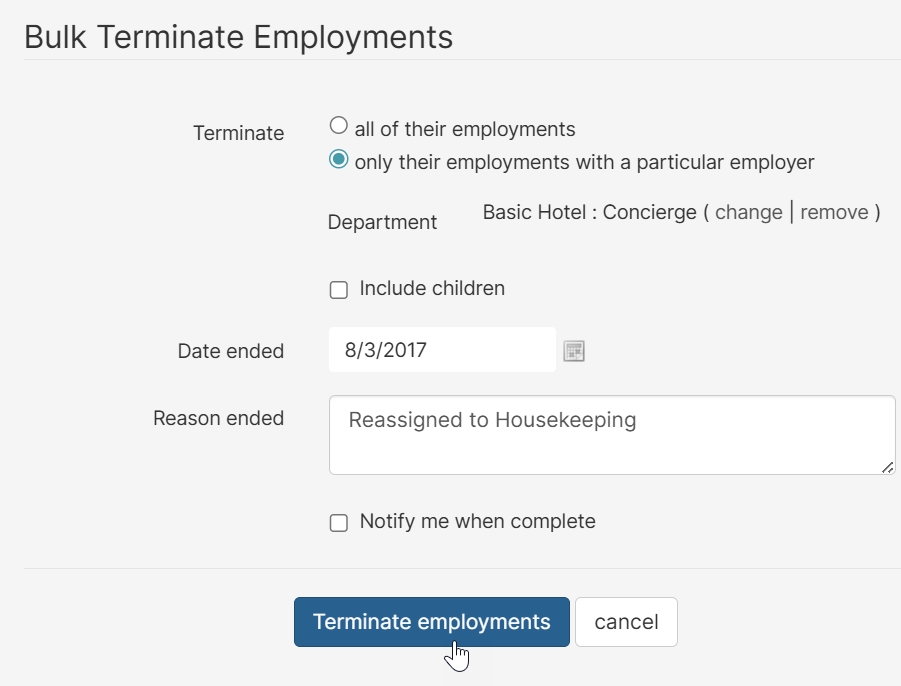Image resolution: width=901 pixels, height=686 pixels.
Task: Click the "Notify me when complete" label text
Action: coord(477,522)
